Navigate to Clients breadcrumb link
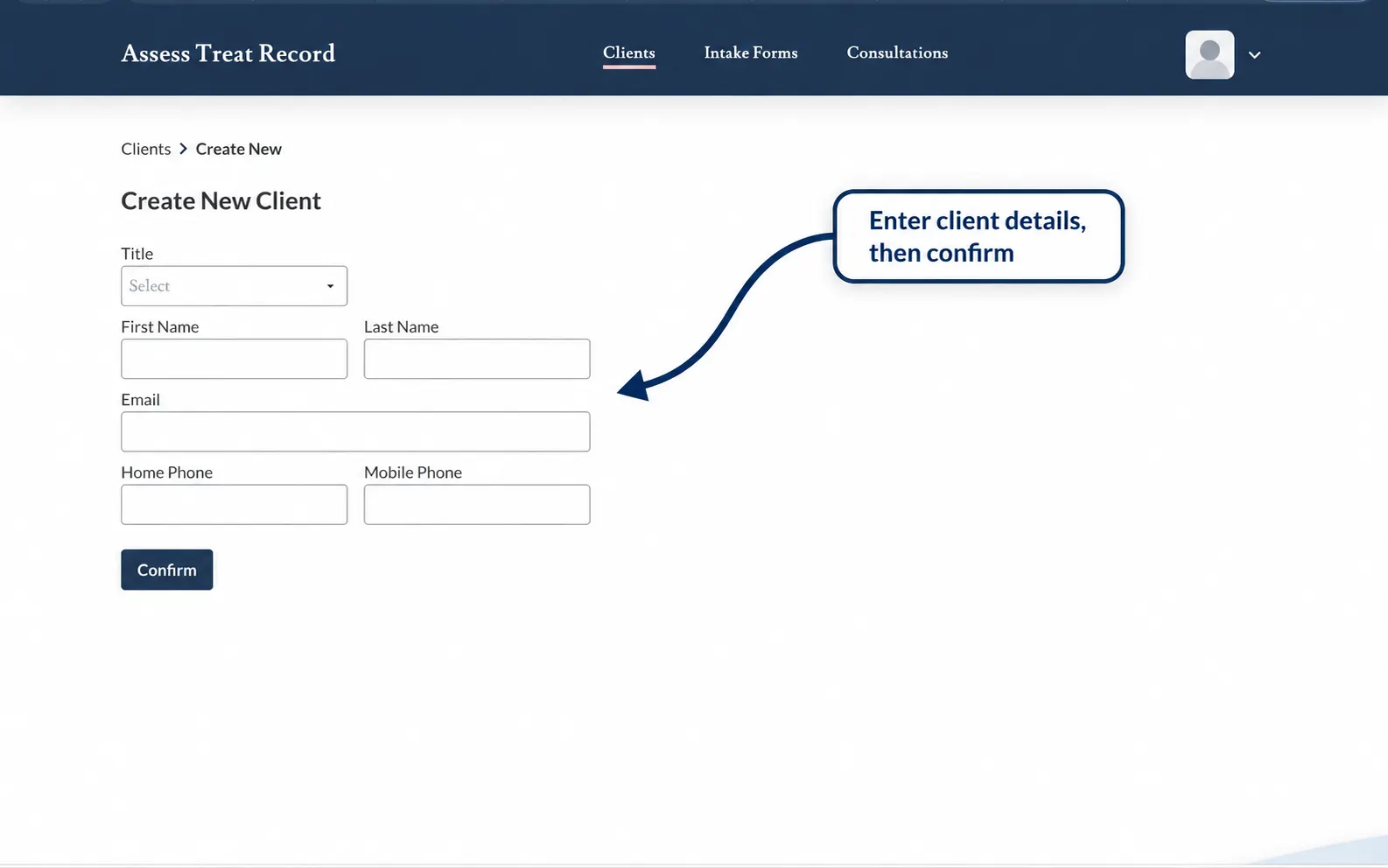1388x868 pixels. pyautogui.click(x=146, y=149)
